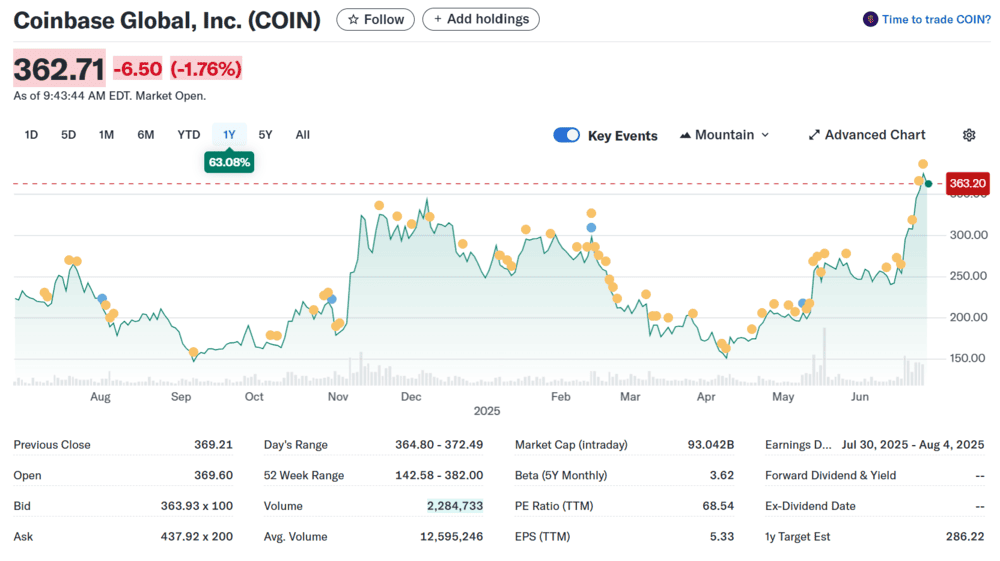
Task: Open the Advanced Chart view
Action: tap(867, 135)
